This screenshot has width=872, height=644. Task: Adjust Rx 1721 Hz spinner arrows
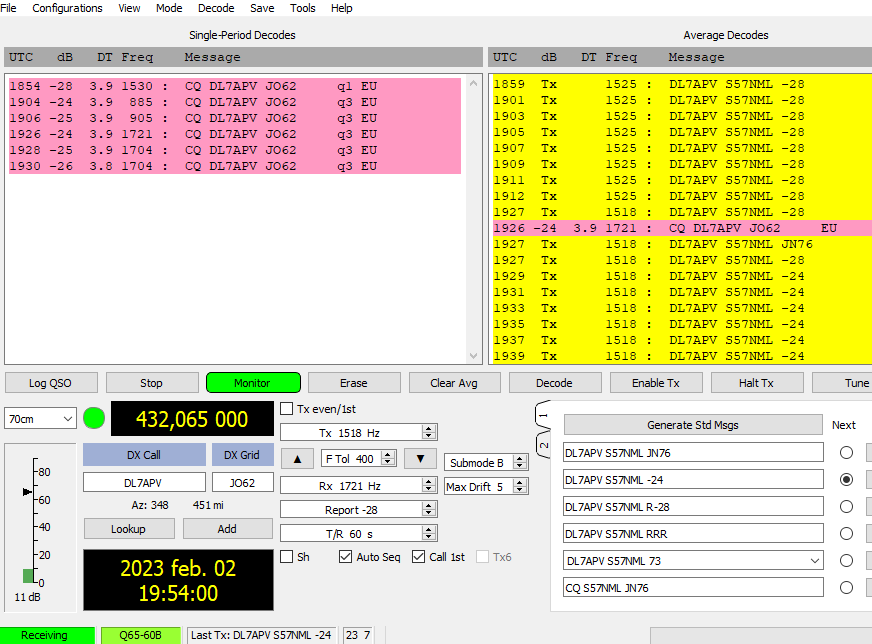(x=428, y=486)
